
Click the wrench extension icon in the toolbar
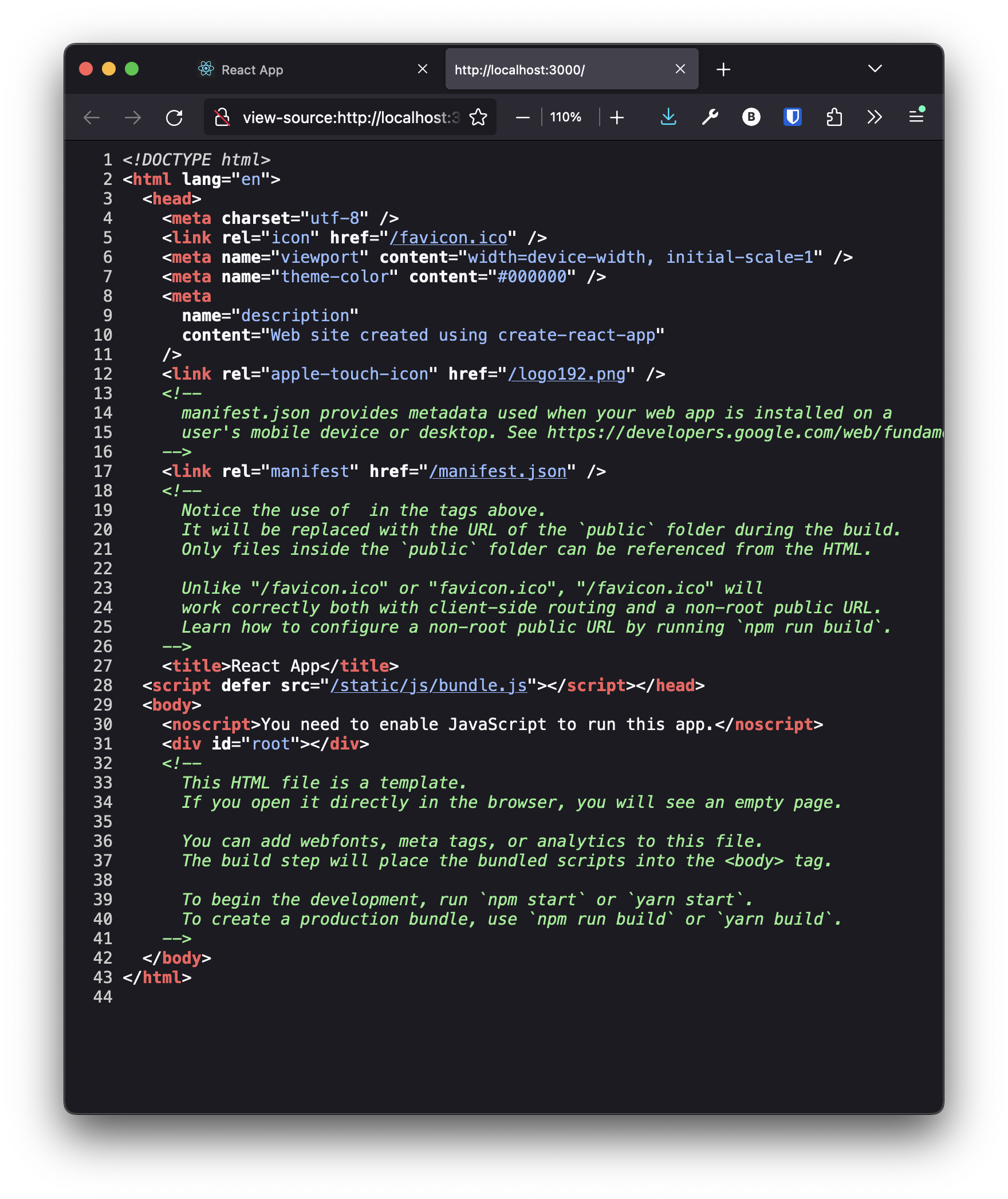coord(710,117)
